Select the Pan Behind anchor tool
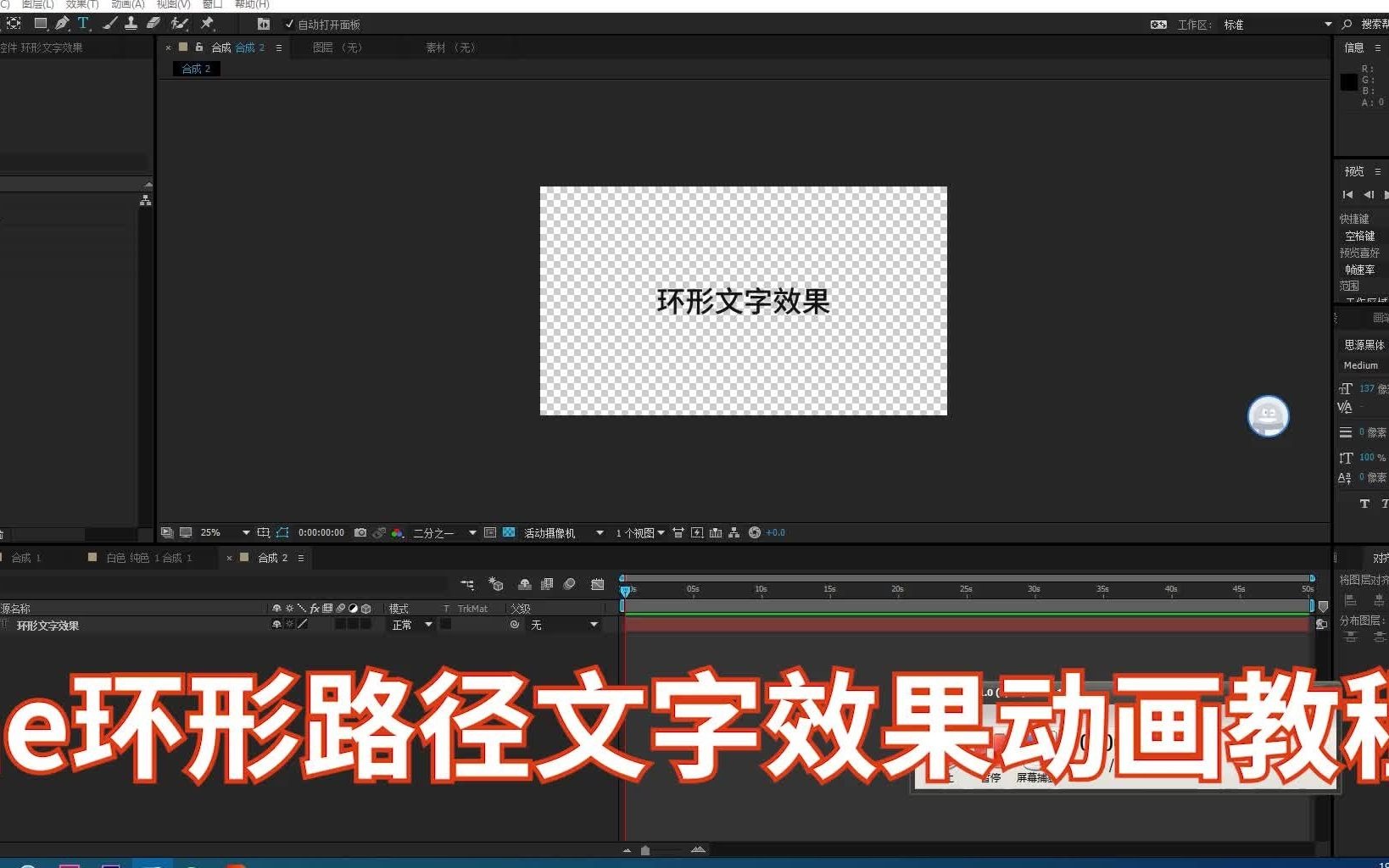Screen dimensions: 1389x868 click(14, 24)
